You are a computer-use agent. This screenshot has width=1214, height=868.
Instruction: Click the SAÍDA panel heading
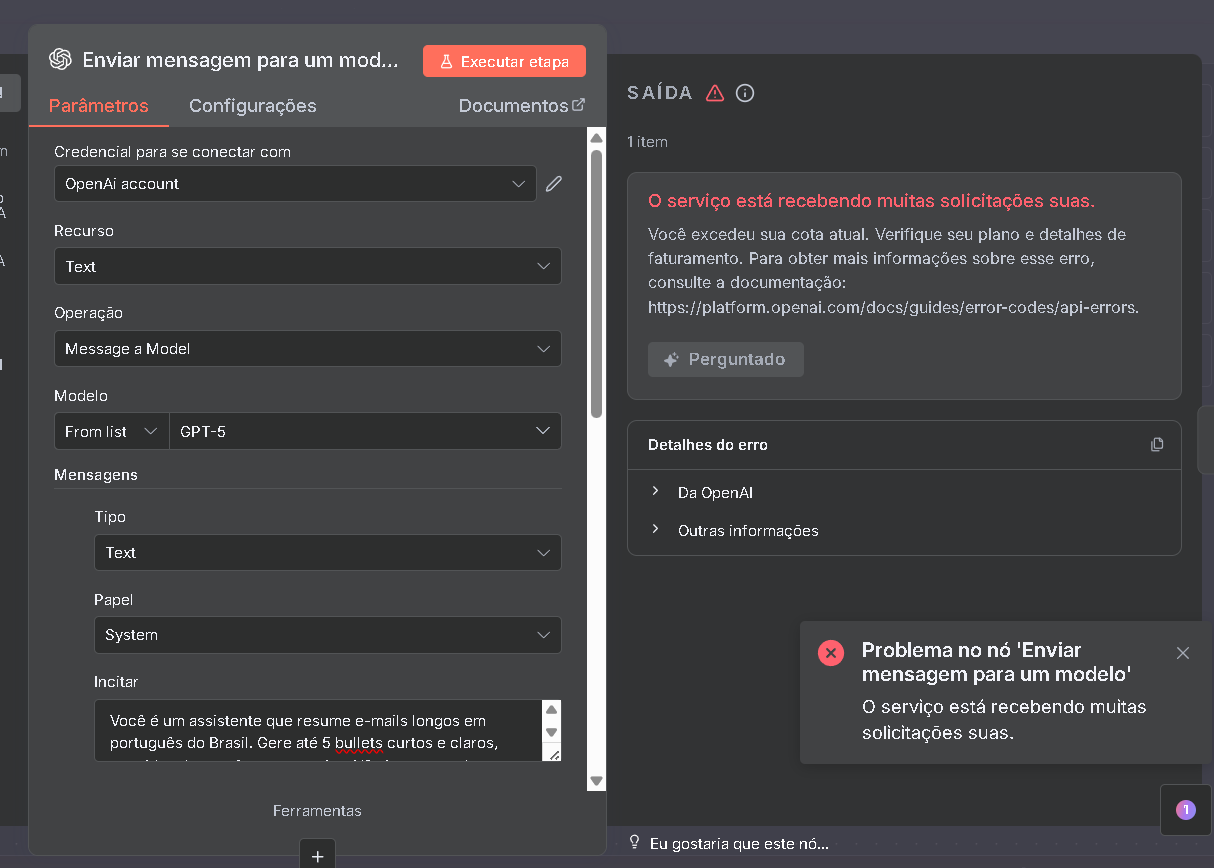pyautogui.click(x=660, y=93)
